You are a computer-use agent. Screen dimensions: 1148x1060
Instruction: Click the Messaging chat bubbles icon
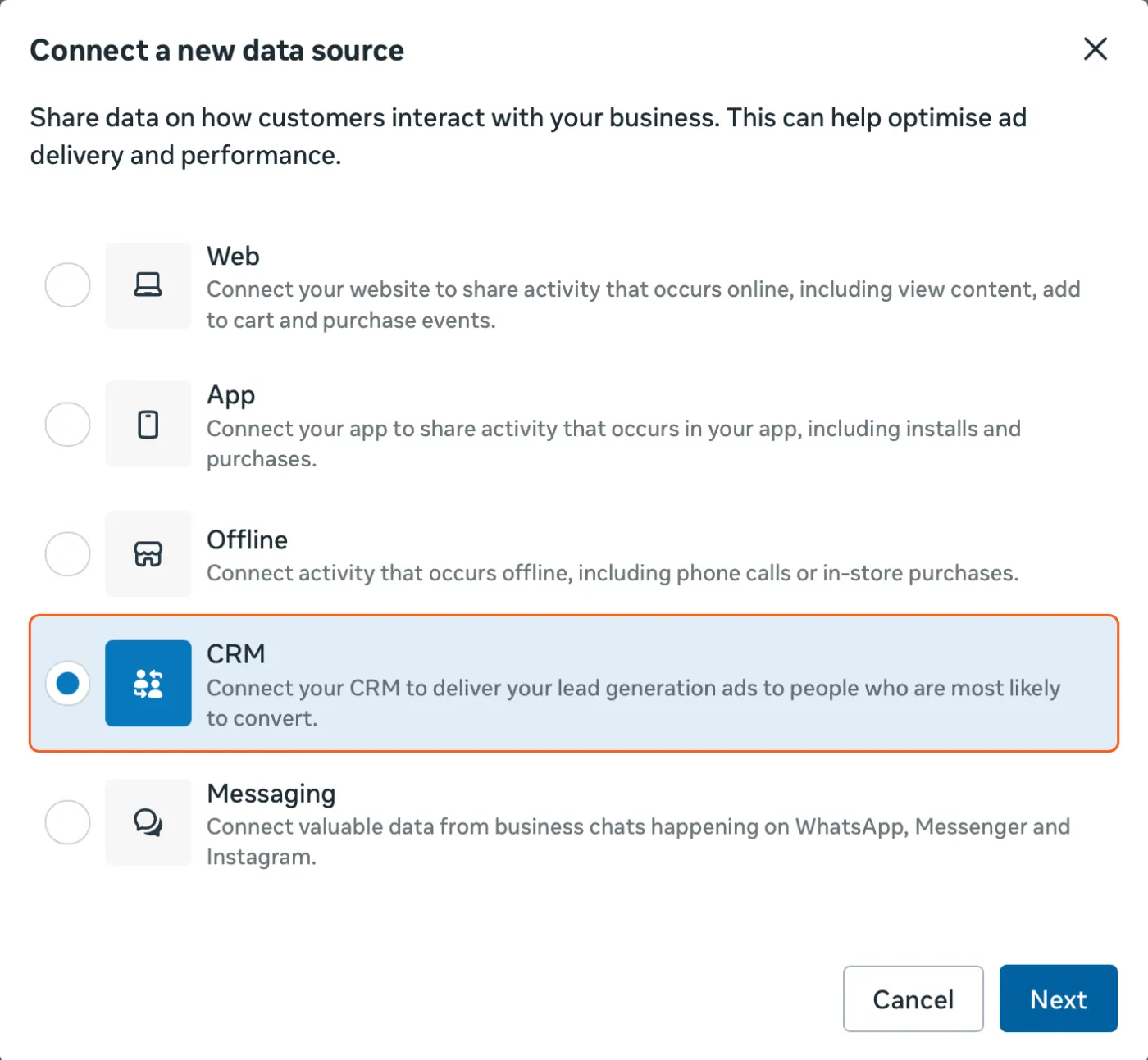(148, 822)
